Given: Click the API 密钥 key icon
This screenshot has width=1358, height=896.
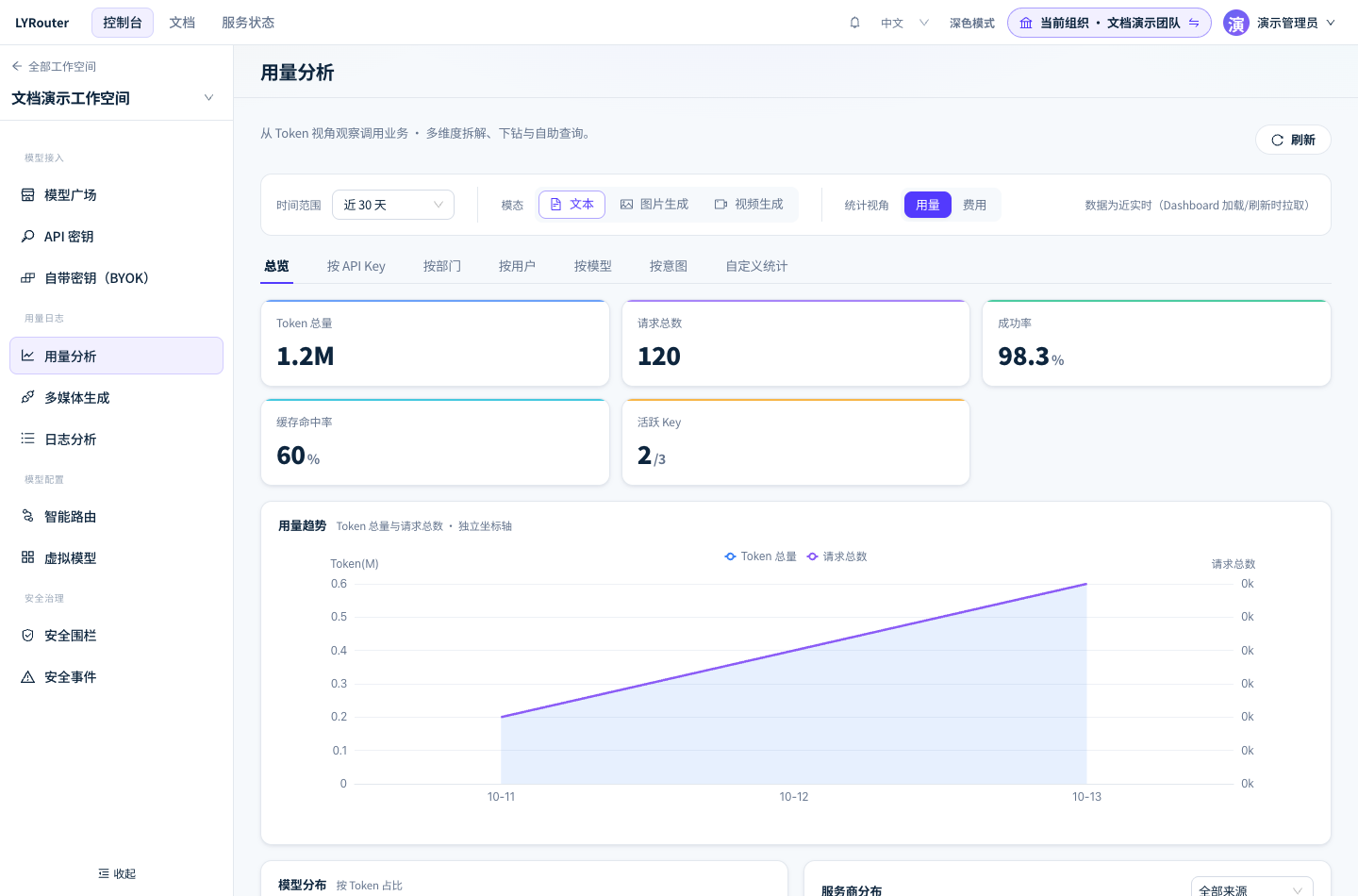Looking at the screenshot, I should [x=27, y=237].
